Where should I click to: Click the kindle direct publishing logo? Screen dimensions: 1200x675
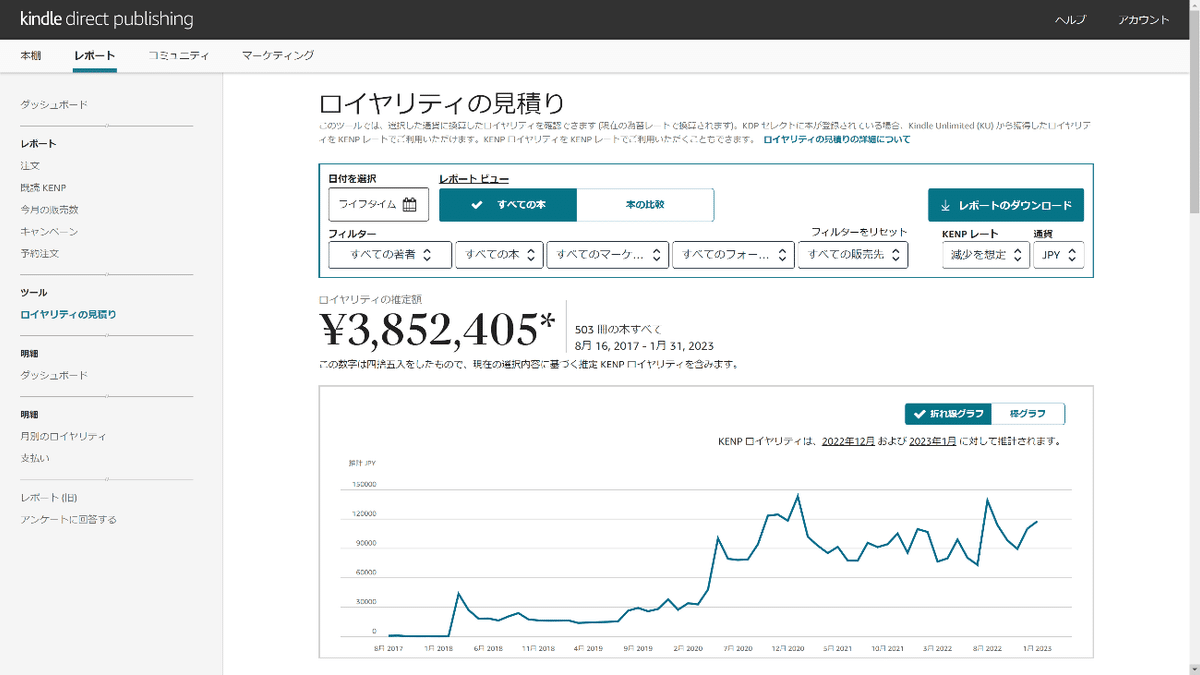[x=107, y=19]
